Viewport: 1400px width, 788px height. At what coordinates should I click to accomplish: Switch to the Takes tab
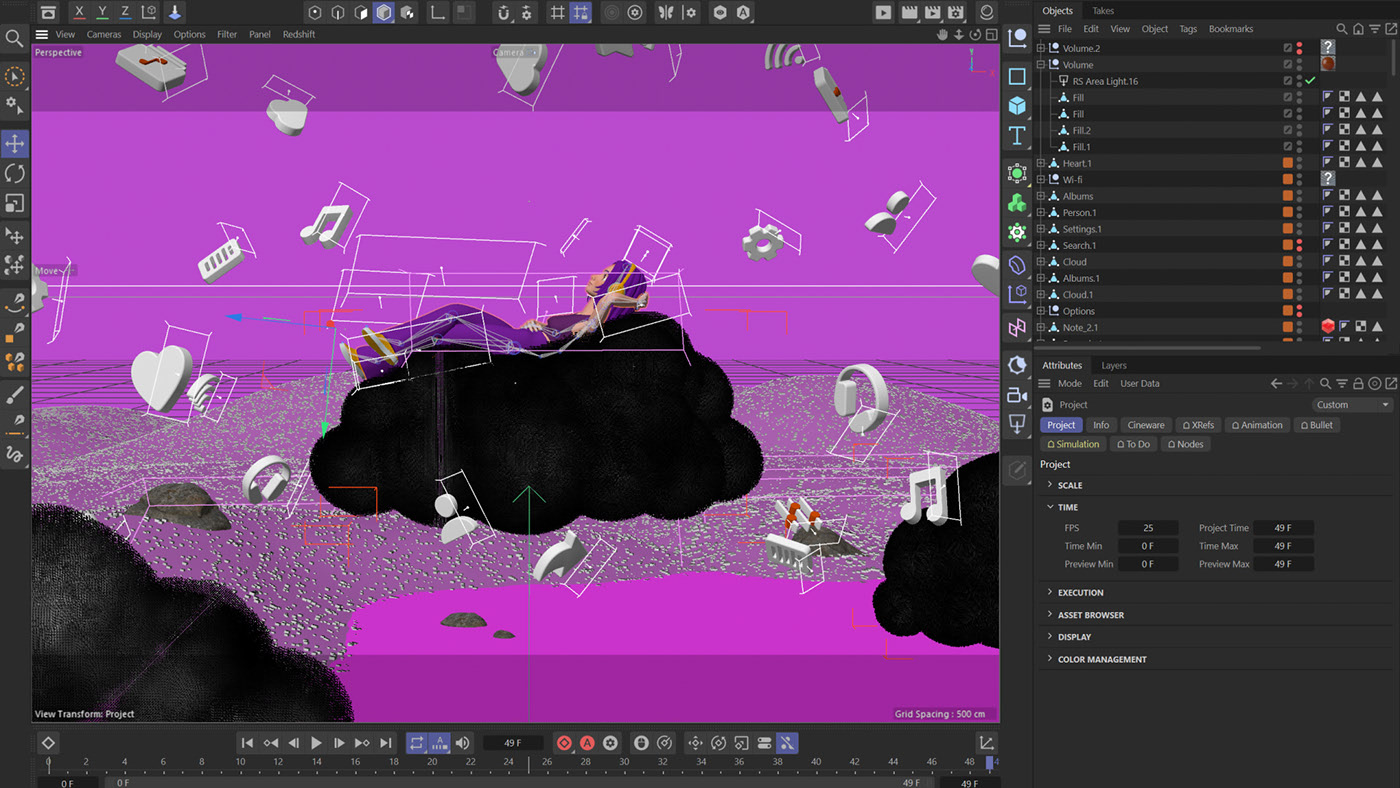(1102, 11)
